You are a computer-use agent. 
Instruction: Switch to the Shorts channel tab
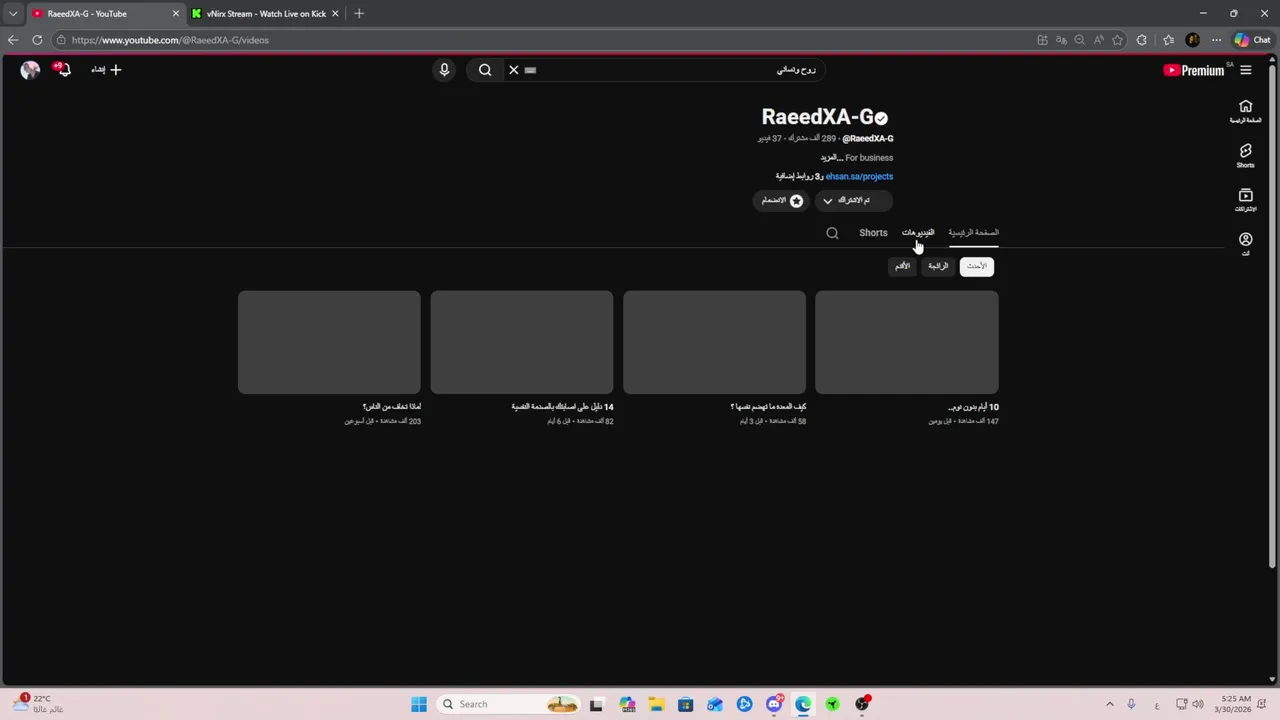(x=873, y=233)
